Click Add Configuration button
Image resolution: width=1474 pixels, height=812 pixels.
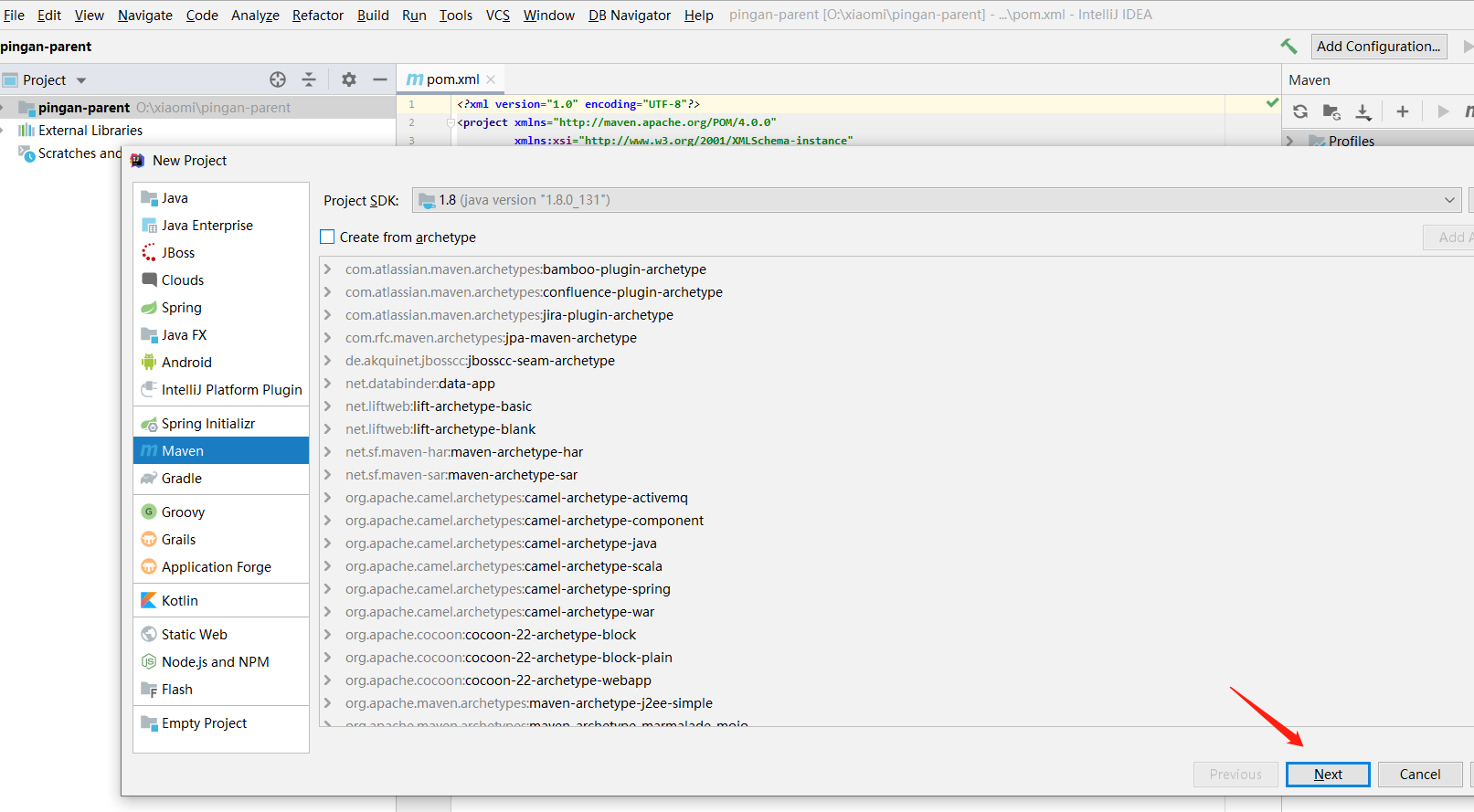tap(1379, 46)
